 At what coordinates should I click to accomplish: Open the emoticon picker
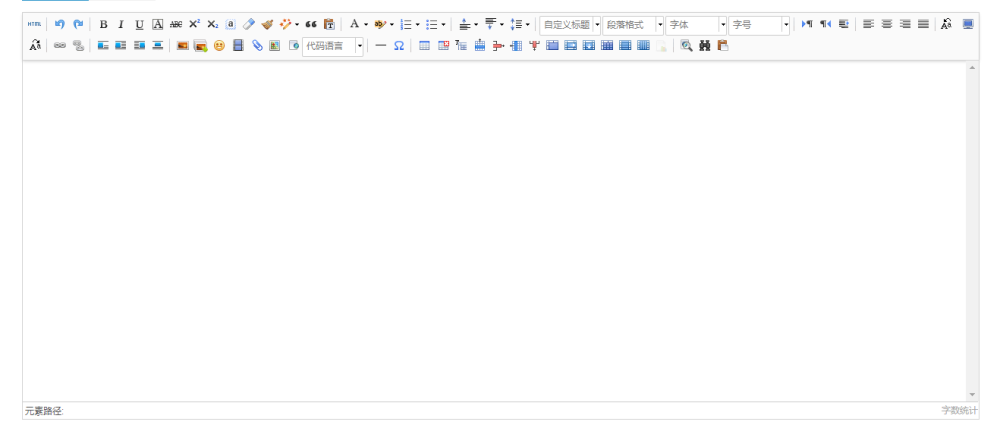(x=219, y=46)
